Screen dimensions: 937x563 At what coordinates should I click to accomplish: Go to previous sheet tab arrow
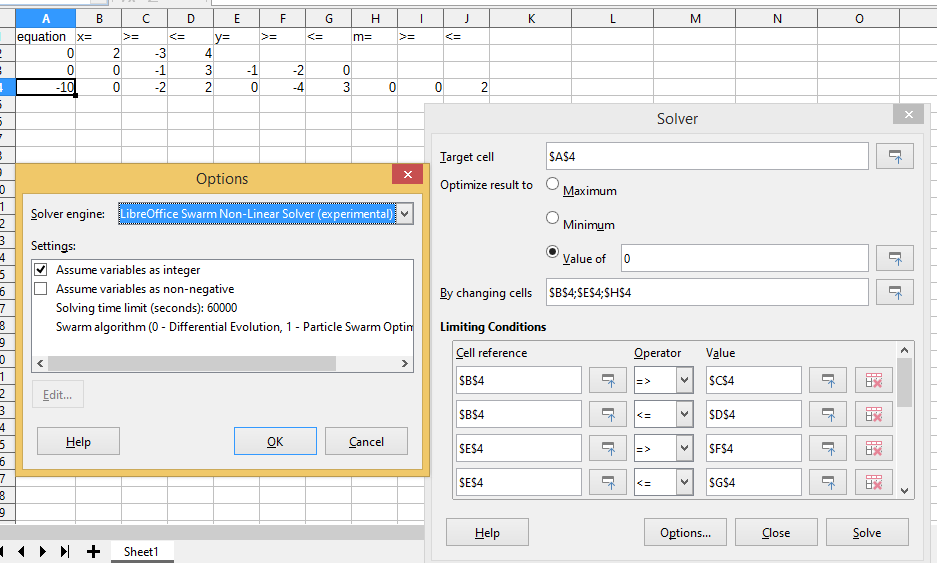(x=22, y=551)
